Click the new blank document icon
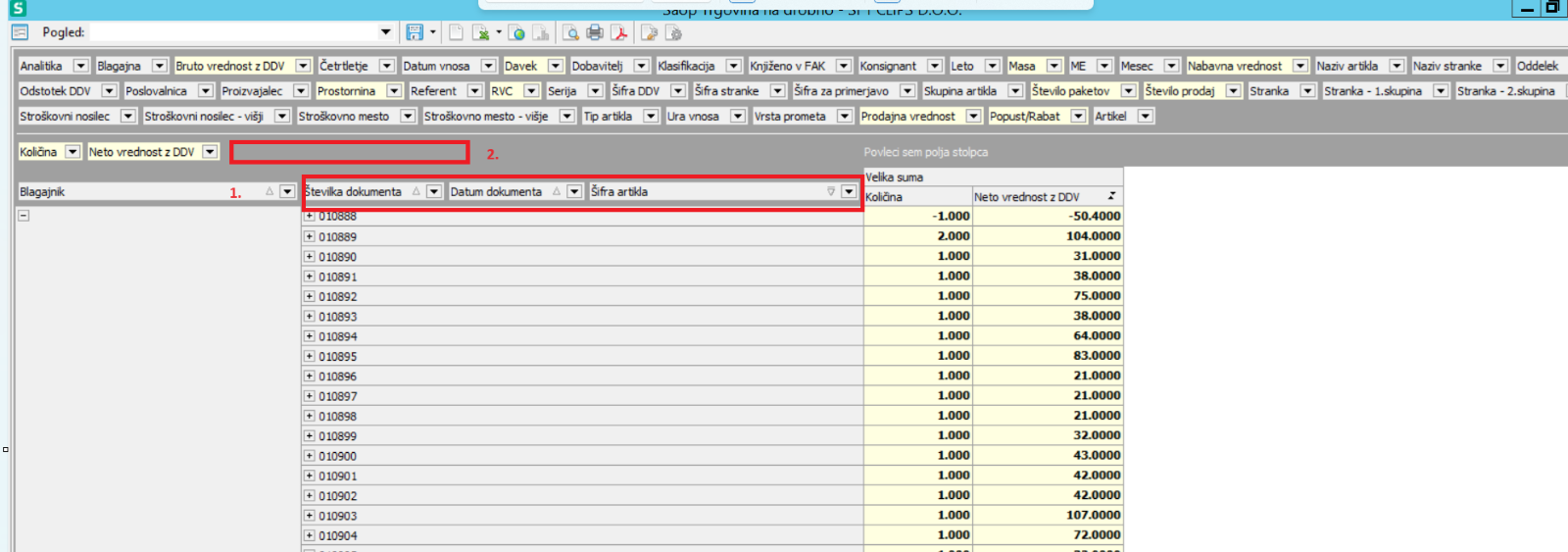 (x=457, y=32)
